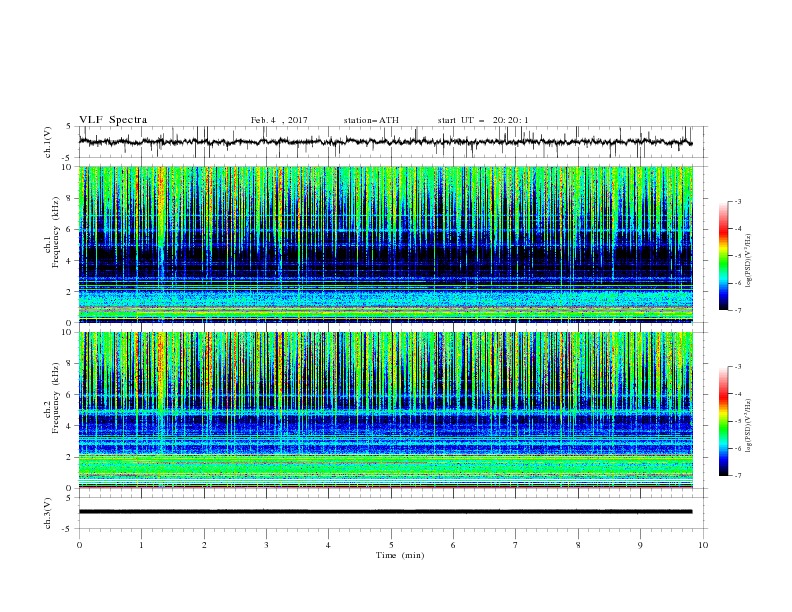Image resolution: width=792 pixels, height=612 pixels.
Task: Click the '-7' value on the lower colorbar
Action: point(738,475)
